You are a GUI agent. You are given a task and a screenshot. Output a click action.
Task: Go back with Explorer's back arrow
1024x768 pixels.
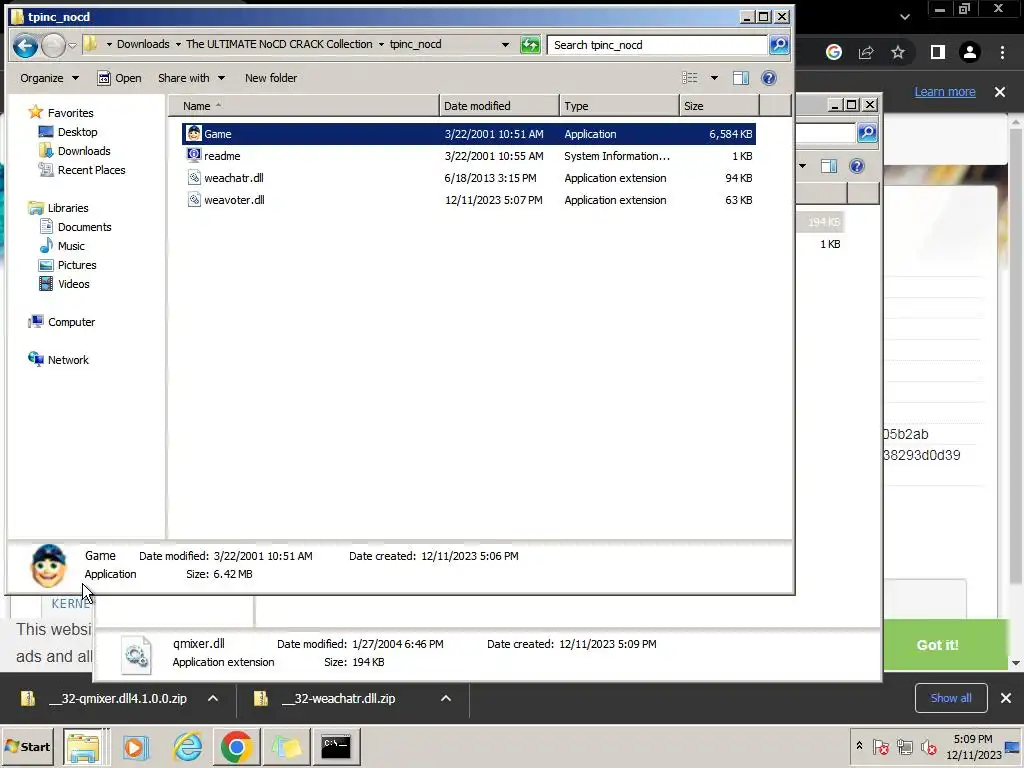click(x=25, y=45)
